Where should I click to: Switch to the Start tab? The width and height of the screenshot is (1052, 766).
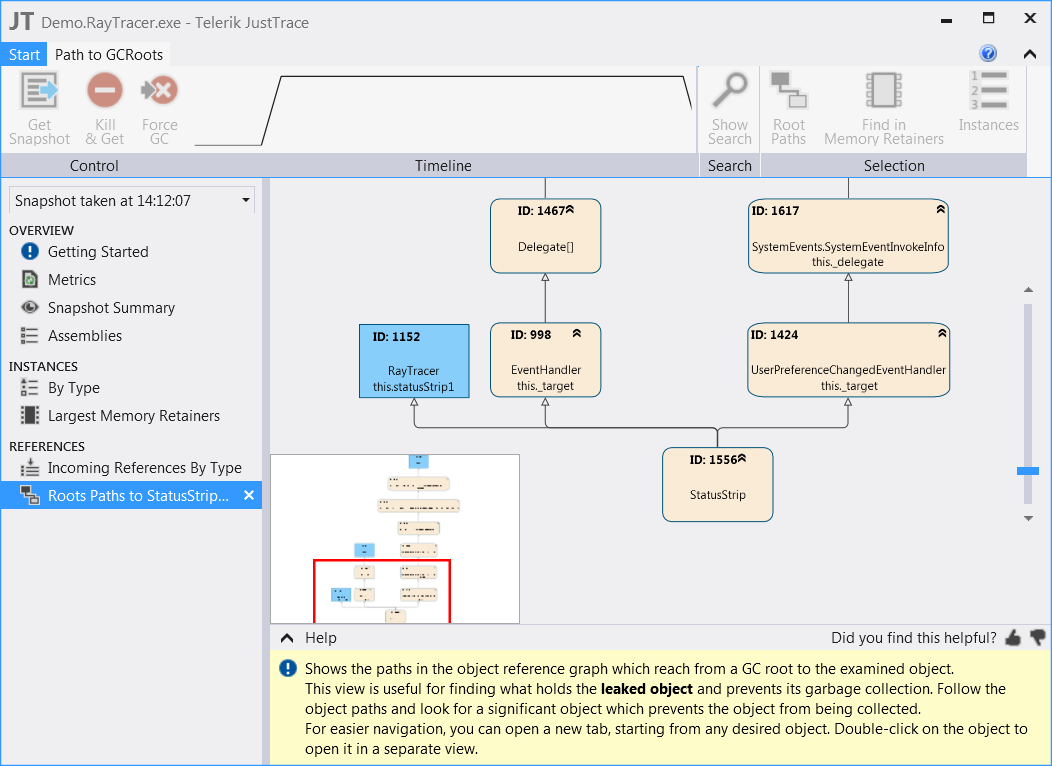tap(24, 55)
